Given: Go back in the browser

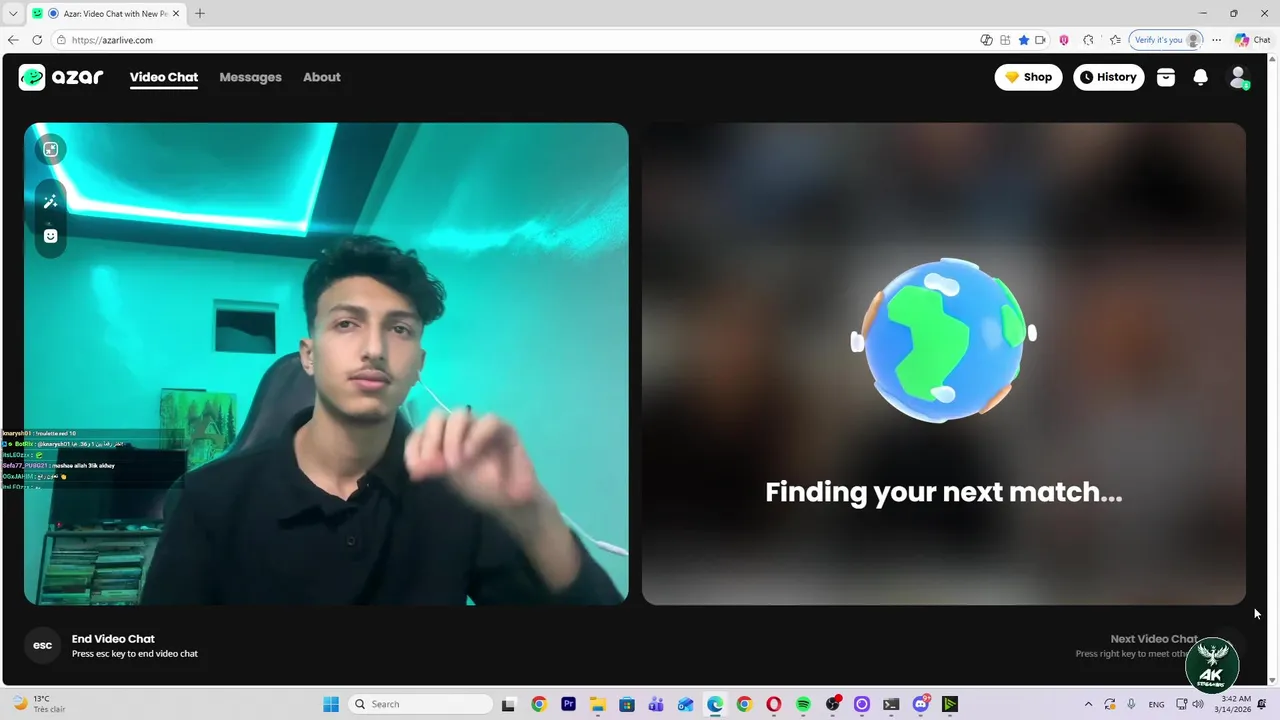Looking at the screenshot, I should [13, 40].
